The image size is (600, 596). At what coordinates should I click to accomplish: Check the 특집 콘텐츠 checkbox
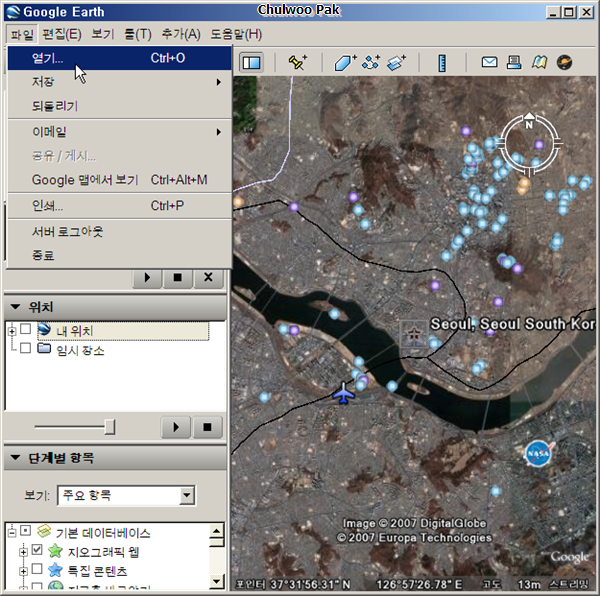(x=37, y=569)
